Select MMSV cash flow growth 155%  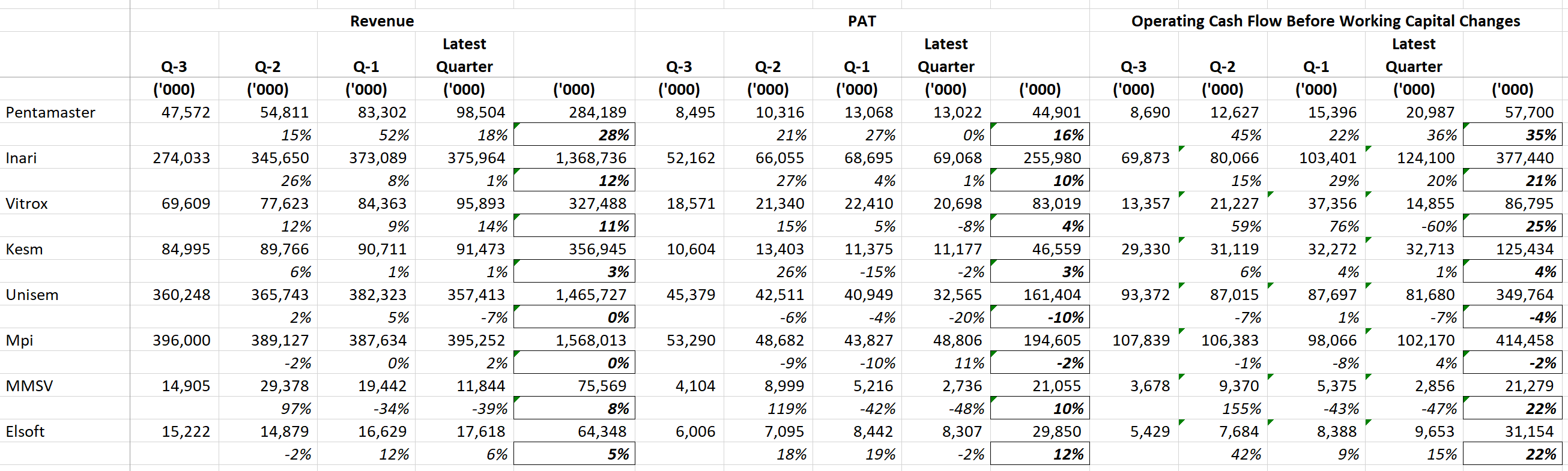[1241, 409]
